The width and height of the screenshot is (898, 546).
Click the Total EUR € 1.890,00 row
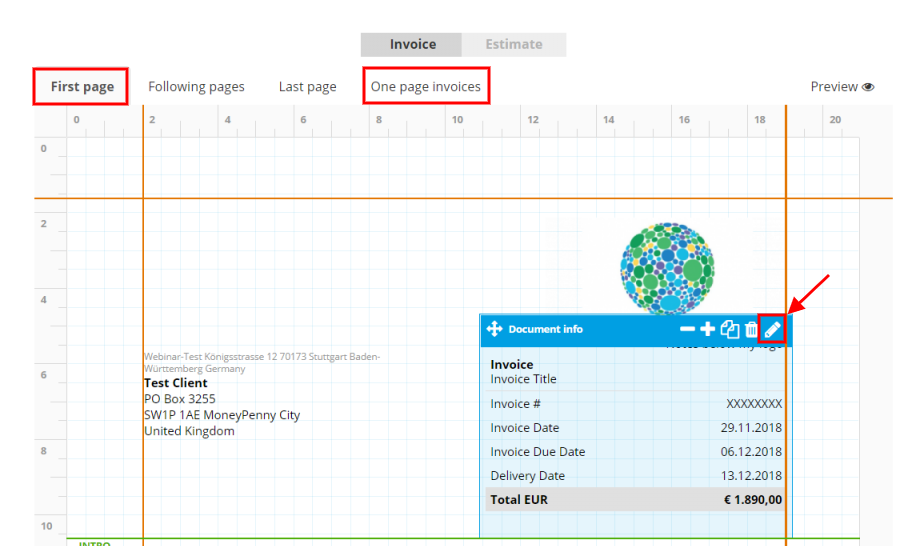[636, 499]
